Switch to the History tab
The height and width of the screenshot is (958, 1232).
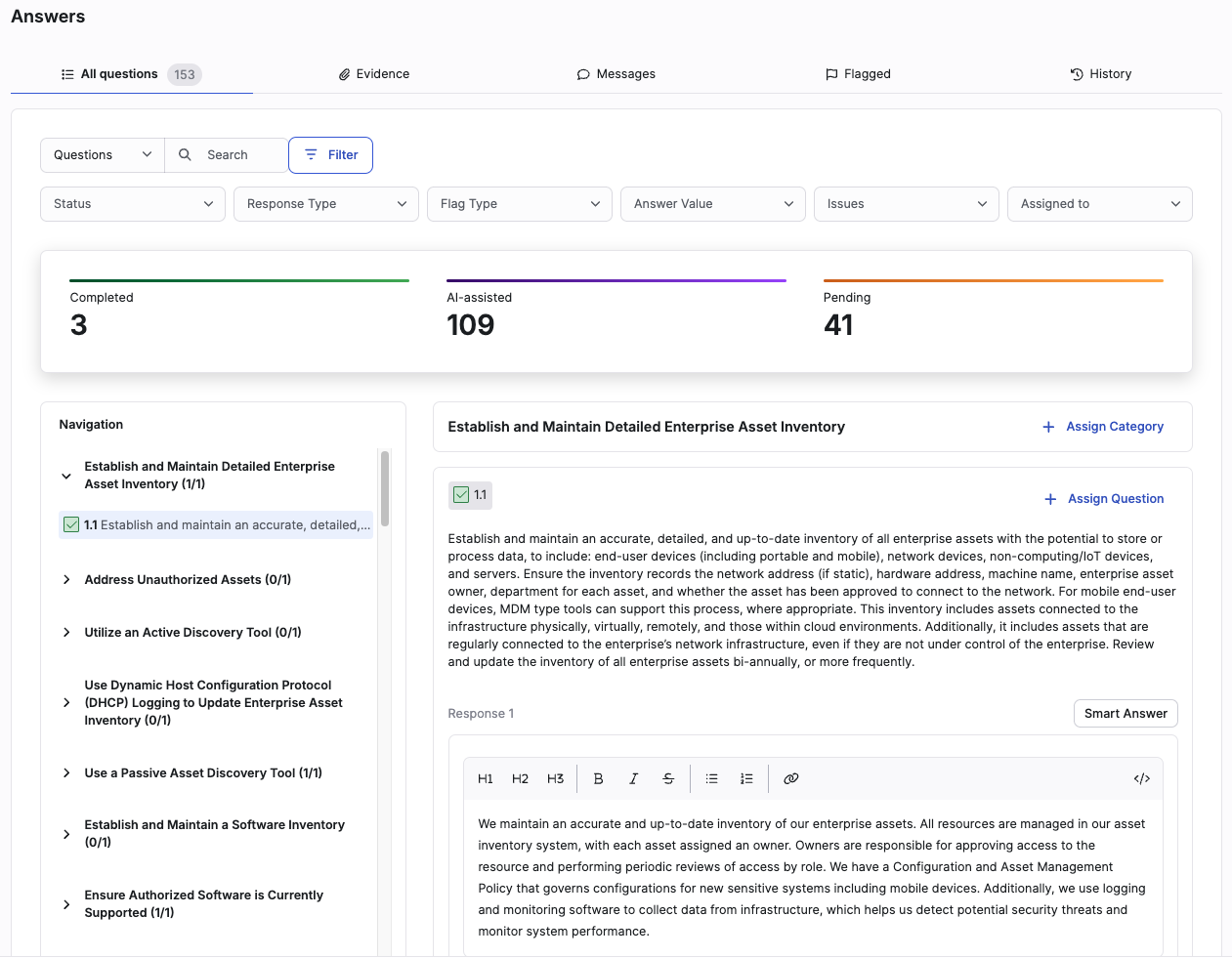(1101, 74)
